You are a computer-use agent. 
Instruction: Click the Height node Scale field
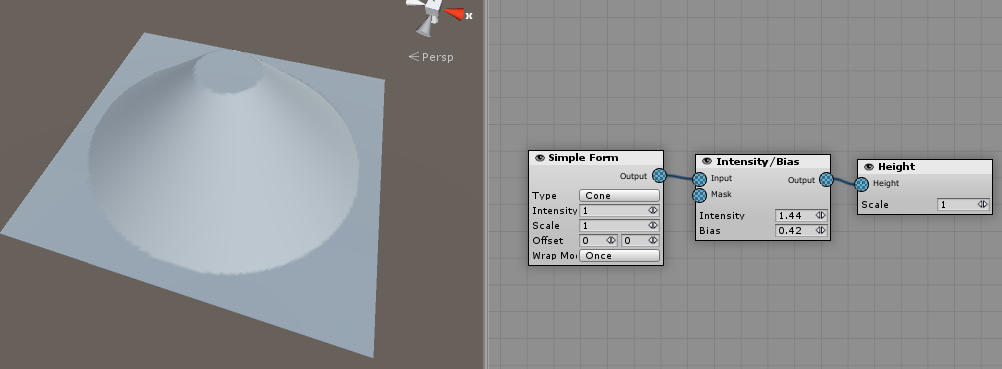tap(964, 205)
